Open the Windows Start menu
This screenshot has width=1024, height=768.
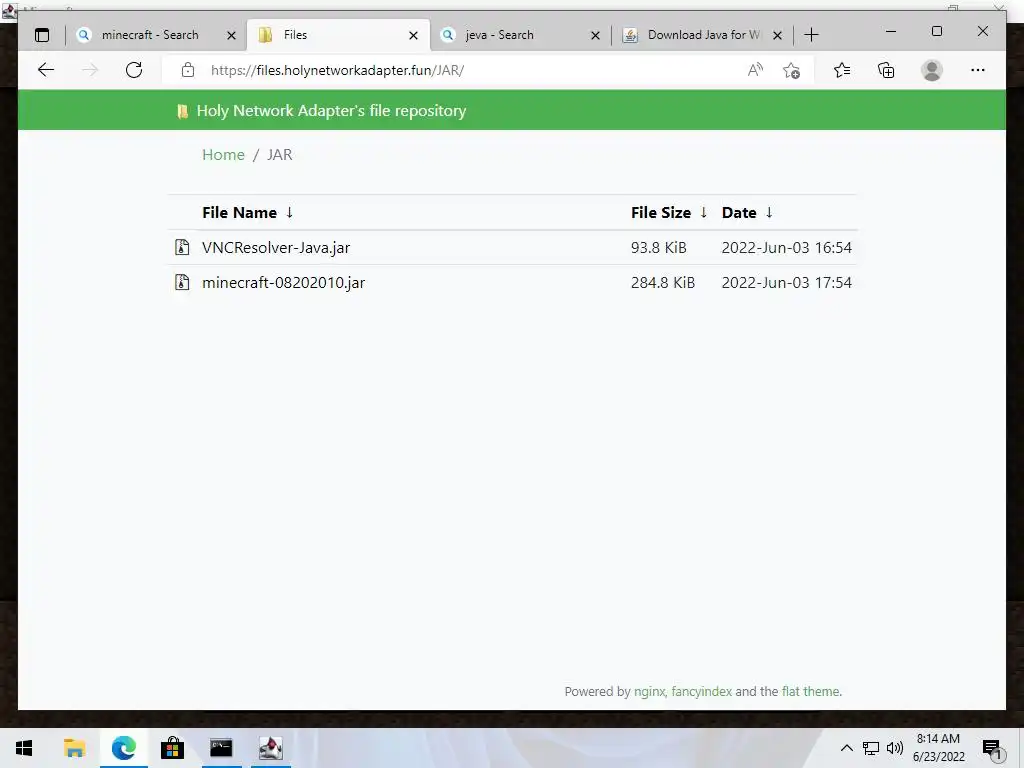point(24,748)
